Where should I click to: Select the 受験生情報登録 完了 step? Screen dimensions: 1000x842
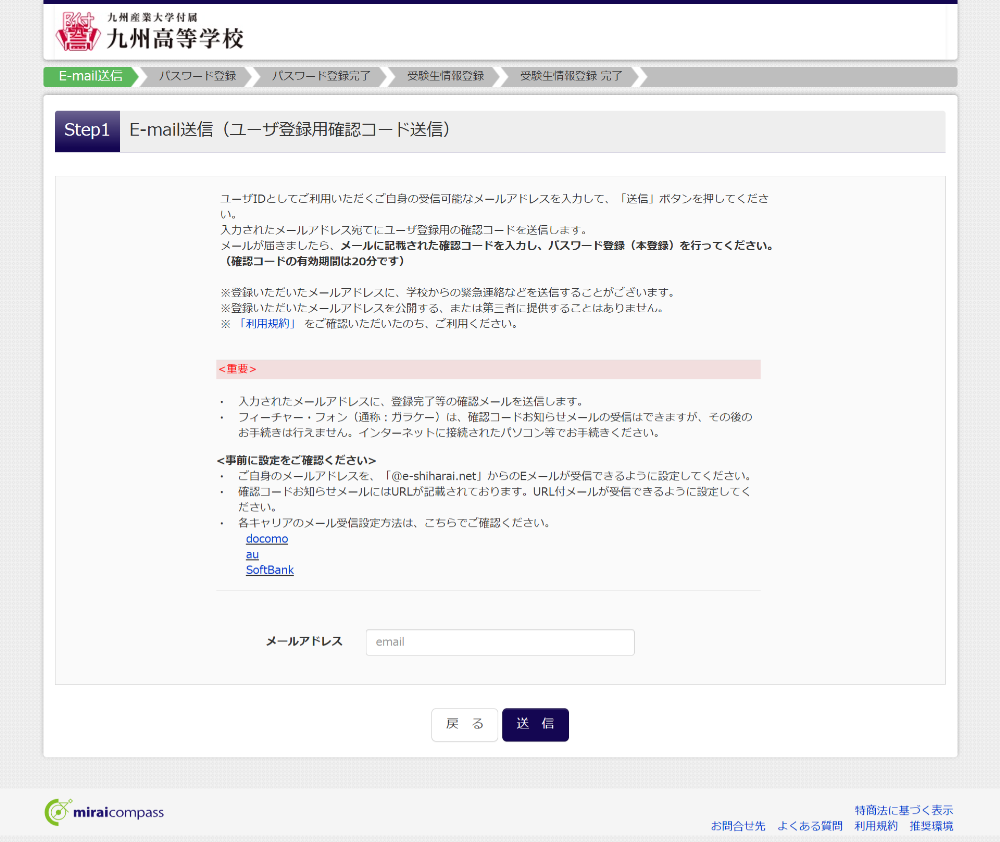click(571, 76)
